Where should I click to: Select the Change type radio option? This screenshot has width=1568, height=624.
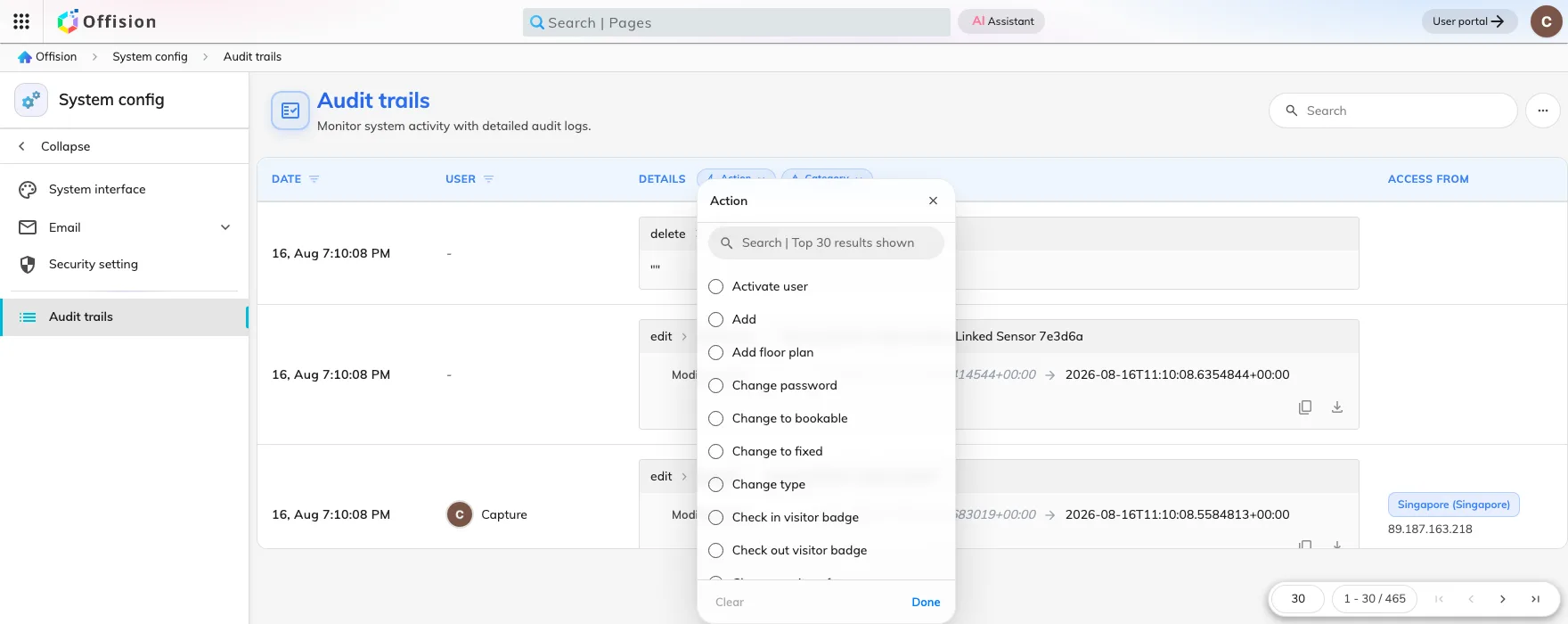pyautogui.click(x=715, y=484)
